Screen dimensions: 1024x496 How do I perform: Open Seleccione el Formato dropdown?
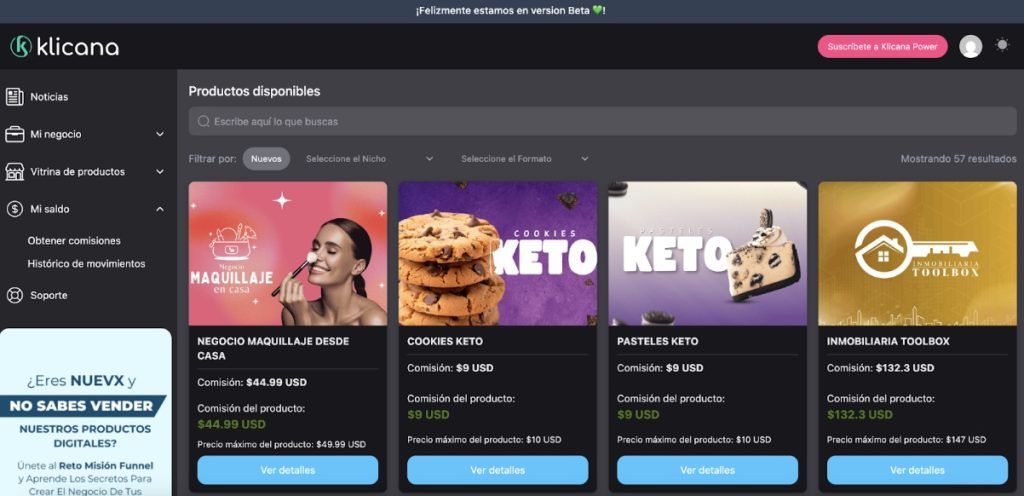pos(524,159)
